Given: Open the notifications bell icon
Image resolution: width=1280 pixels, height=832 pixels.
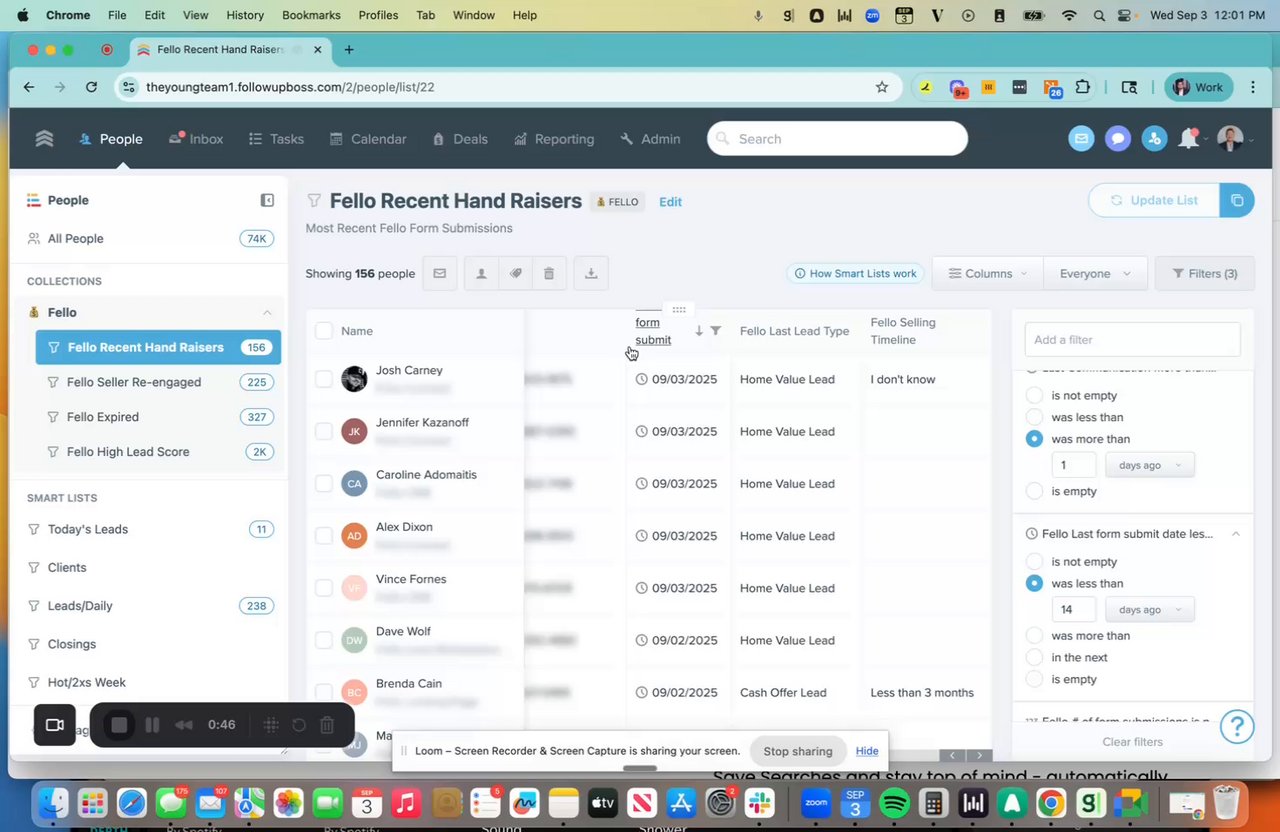Looking at the screenshot, I should pos(1188,139).
